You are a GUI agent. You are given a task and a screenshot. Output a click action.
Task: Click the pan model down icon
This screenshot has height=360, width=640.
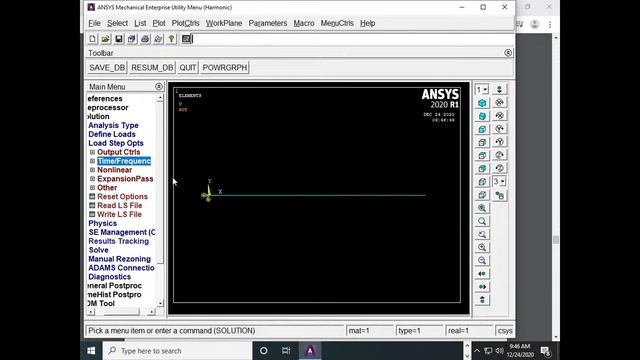[499, 89]
